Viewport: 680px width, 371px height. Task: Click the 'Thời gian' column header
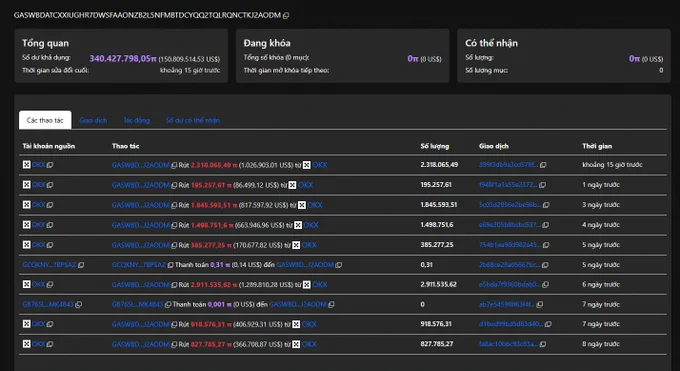click(597, 146)
